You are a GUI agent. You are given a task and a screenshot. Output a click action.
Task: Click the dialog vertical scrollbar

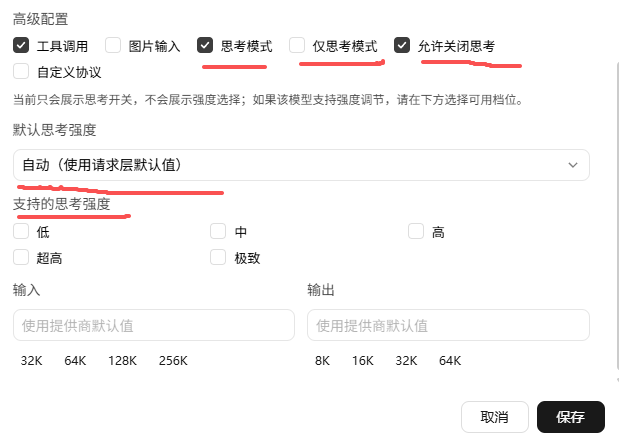(x=617, y=215)
